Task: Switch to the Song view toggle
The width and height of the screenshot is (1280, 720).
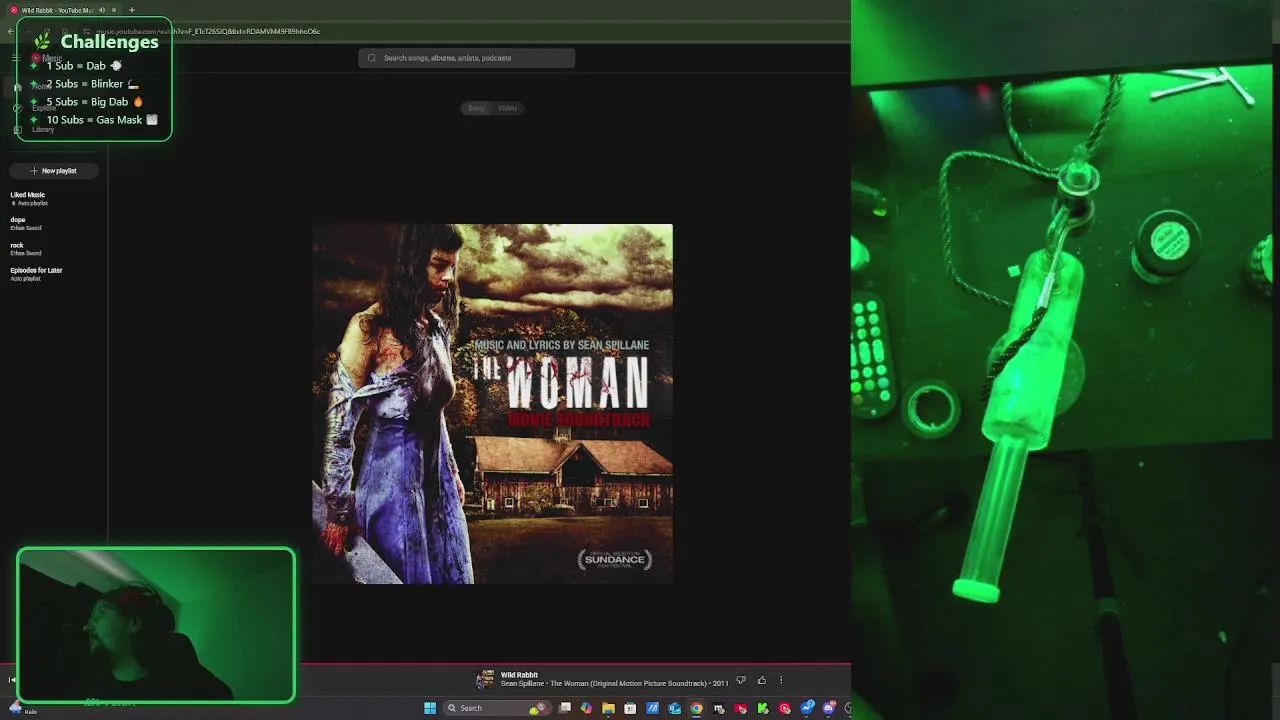Action: click(477, 108)
